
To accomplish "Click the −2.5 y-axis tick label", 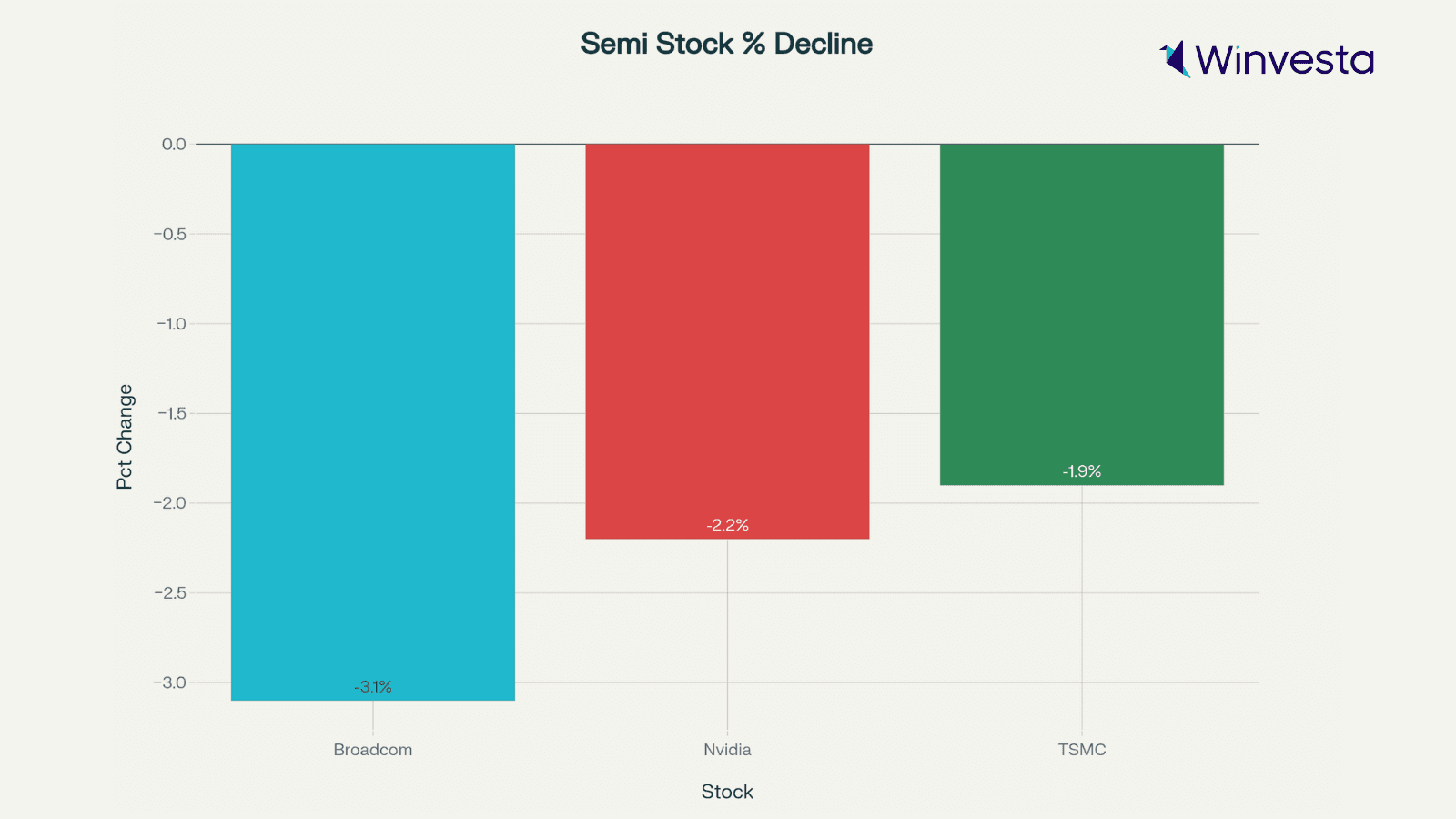I will tap(170, 593).
